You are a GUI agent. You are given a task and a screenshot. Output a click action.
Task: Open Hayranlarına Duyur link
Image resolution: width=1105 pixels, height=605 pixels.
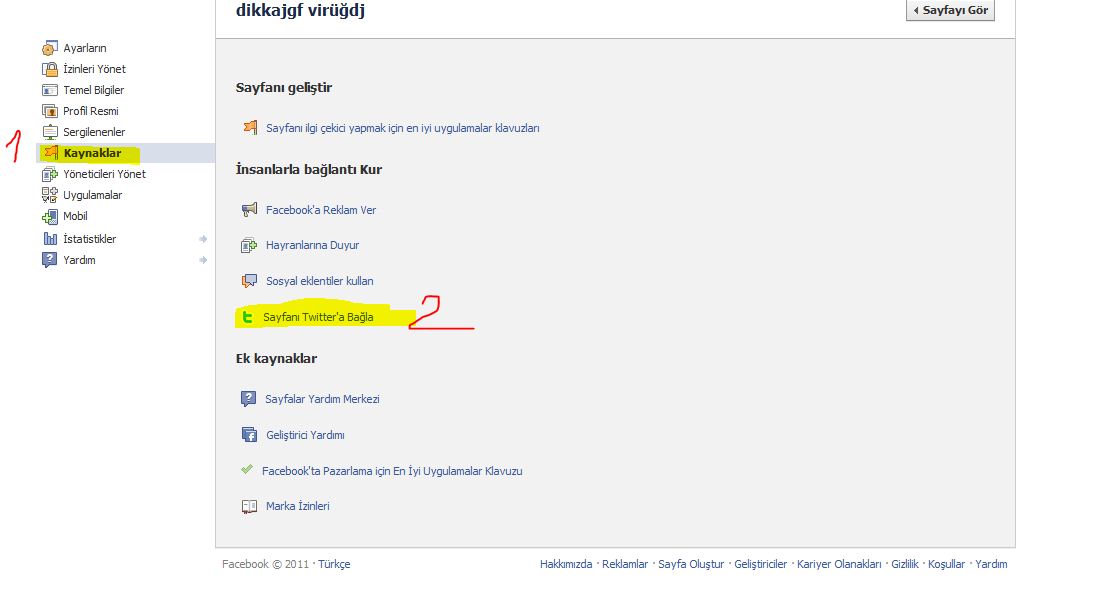[312, 245]
